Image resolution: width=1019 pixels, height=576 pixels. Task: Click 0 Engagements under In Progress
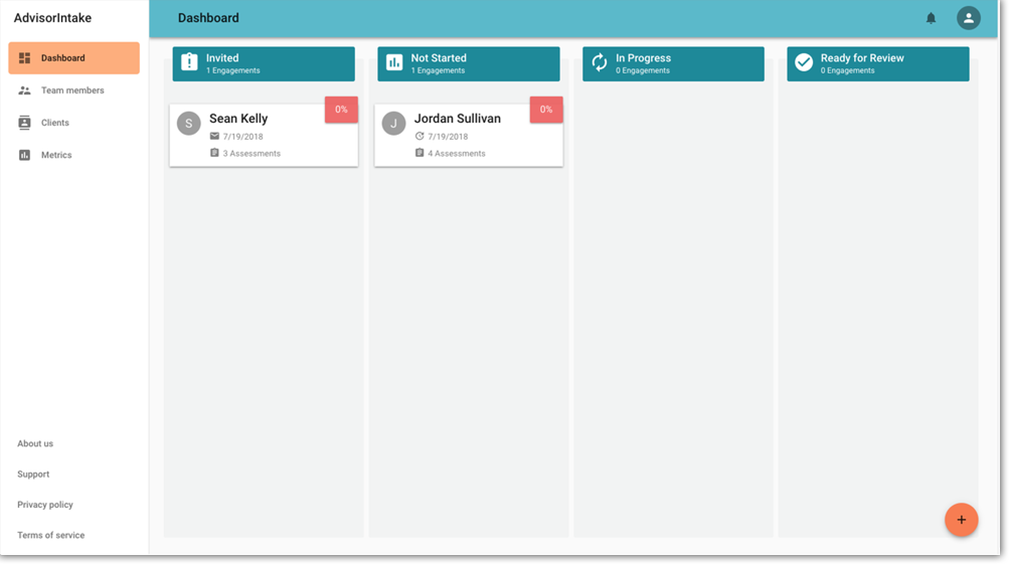coord(643,70)
